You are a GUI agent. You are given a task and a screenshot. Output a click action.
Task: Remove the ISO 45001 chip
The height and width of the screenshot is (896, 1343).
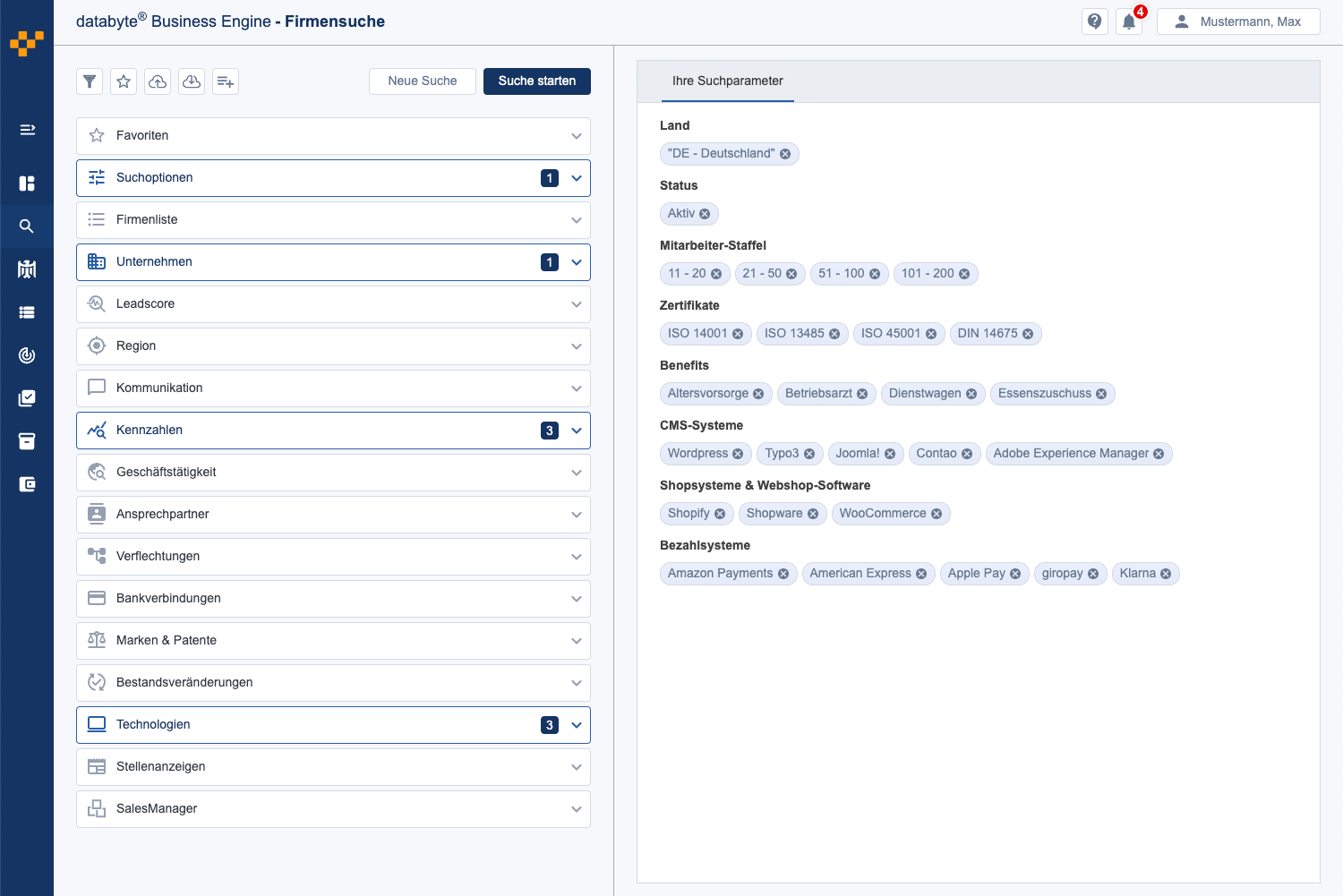(931, 334)
